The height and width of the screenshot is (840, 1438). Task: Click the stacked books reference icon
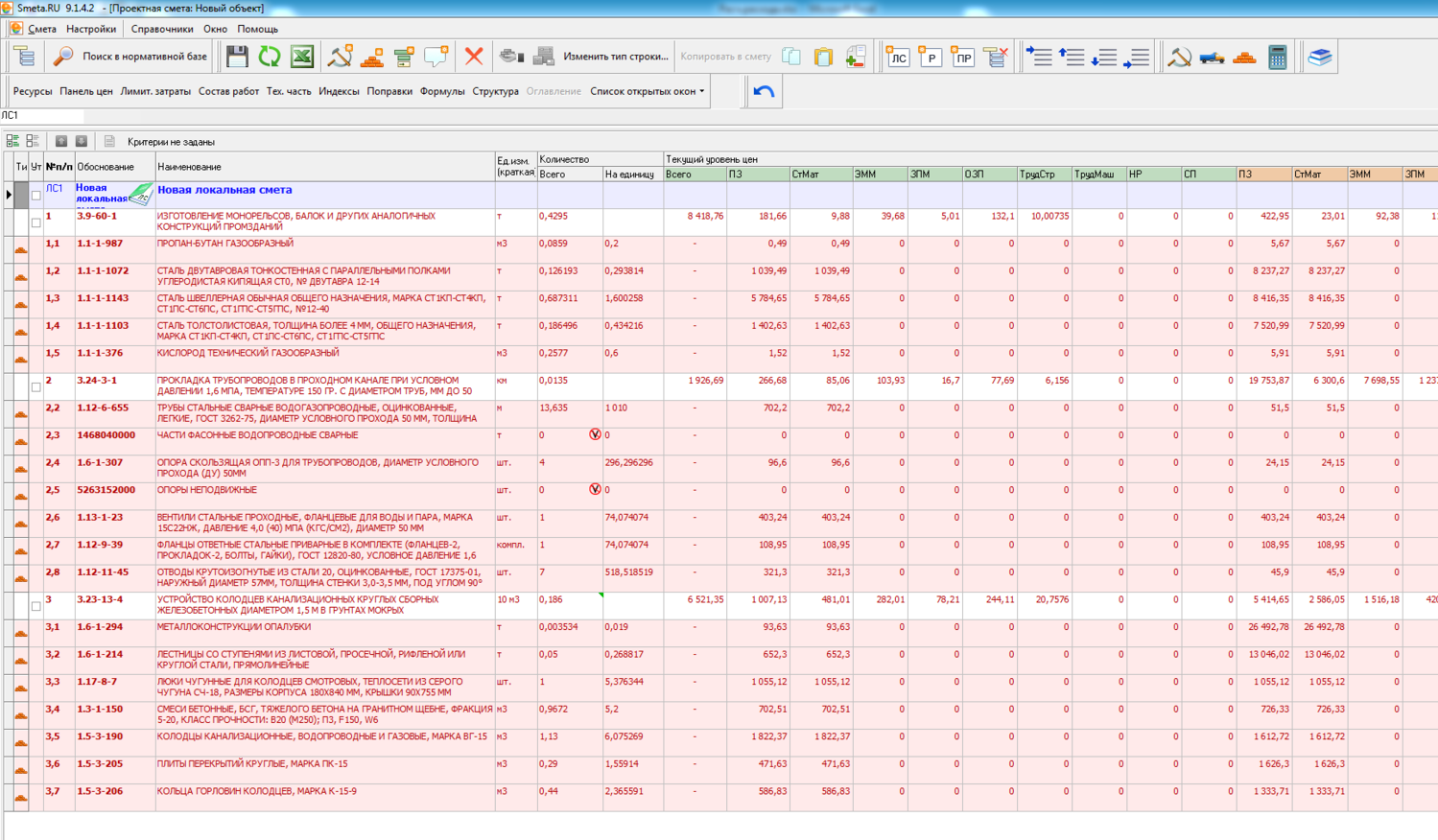coord(1320,57)
